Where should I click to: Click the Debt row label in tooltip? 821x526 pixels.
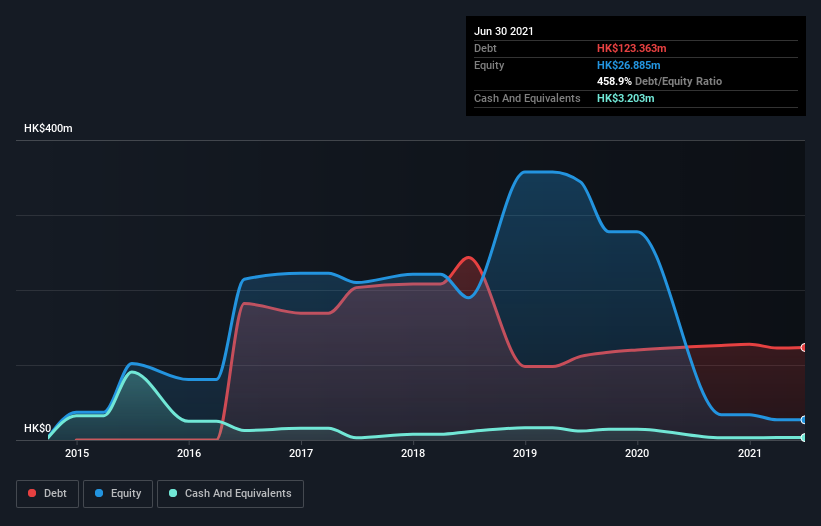tap(485, 48)
